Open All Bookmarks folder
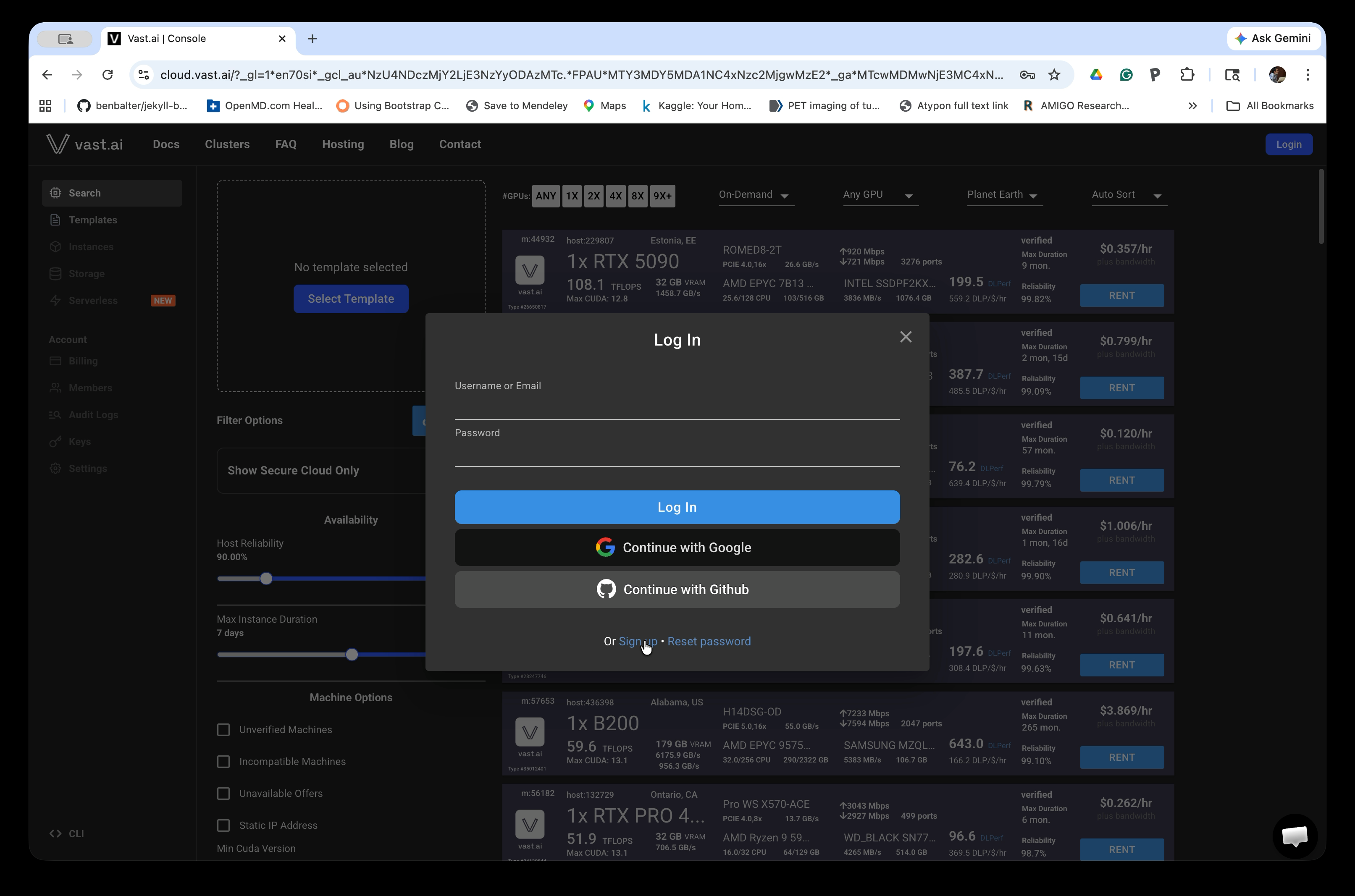 click(1270, 106)
